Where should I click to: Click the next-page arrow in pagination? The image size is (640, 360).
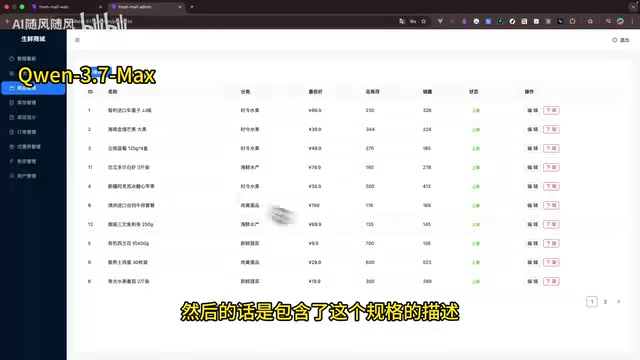pos(619,302)
